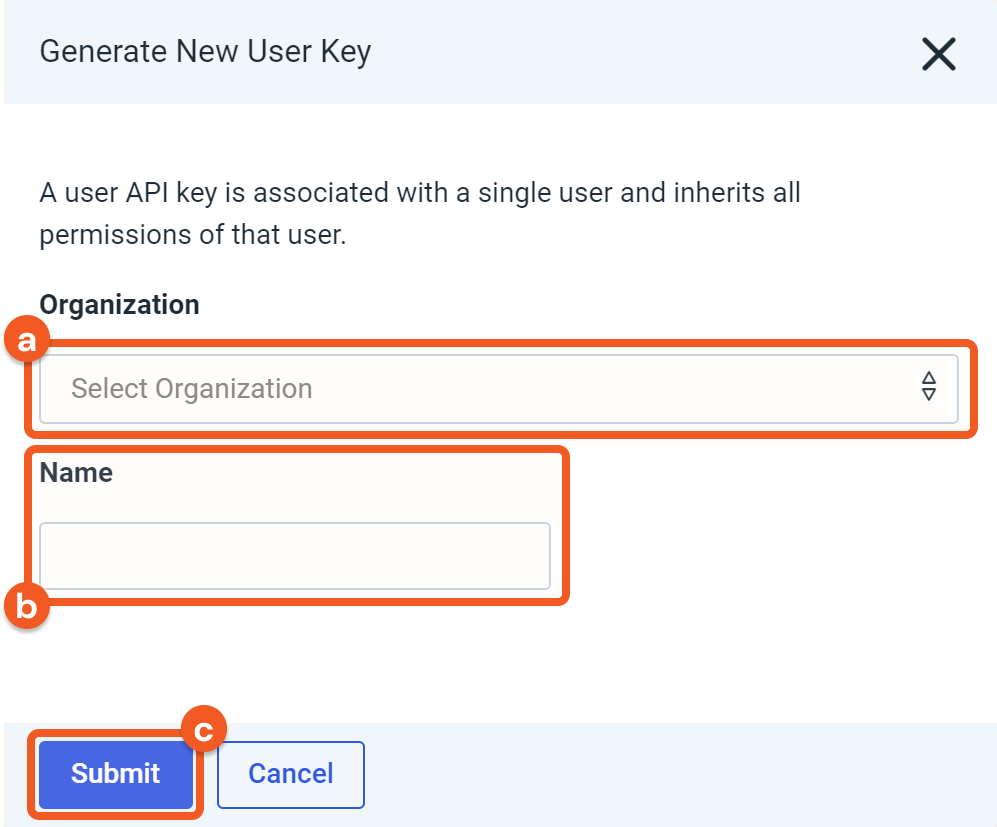Click into the Name text field
Image resolution: width=997 pixels, height=827 pixels.
295,556
